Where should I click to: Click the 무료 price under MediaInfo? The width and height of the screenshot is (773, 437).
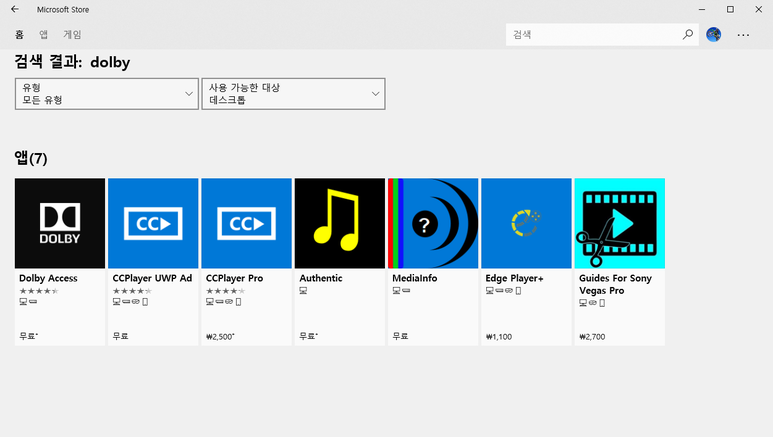pos(400,336)
